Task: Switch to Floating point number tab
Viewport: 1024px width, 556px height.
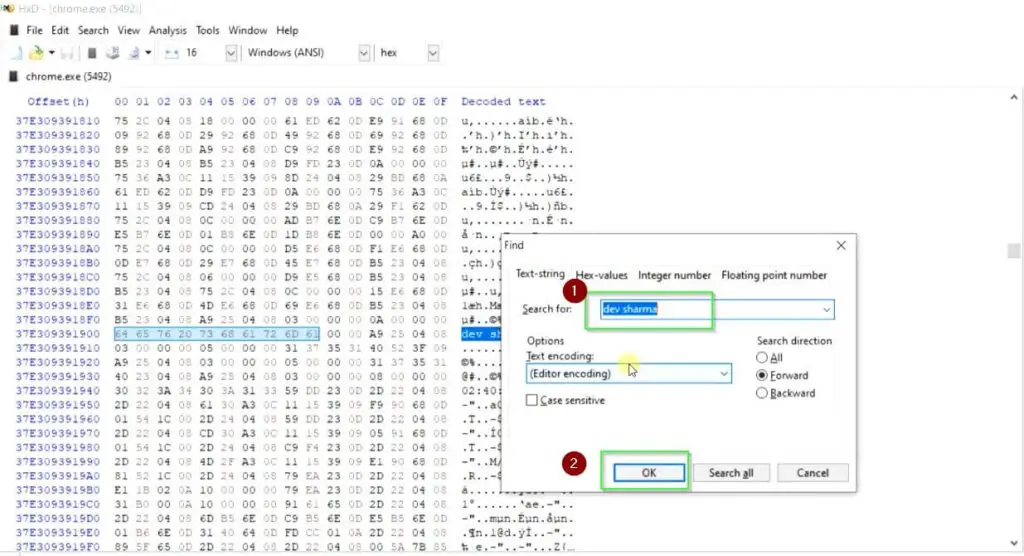Action: pyautogui.click(x=774, y=275)
